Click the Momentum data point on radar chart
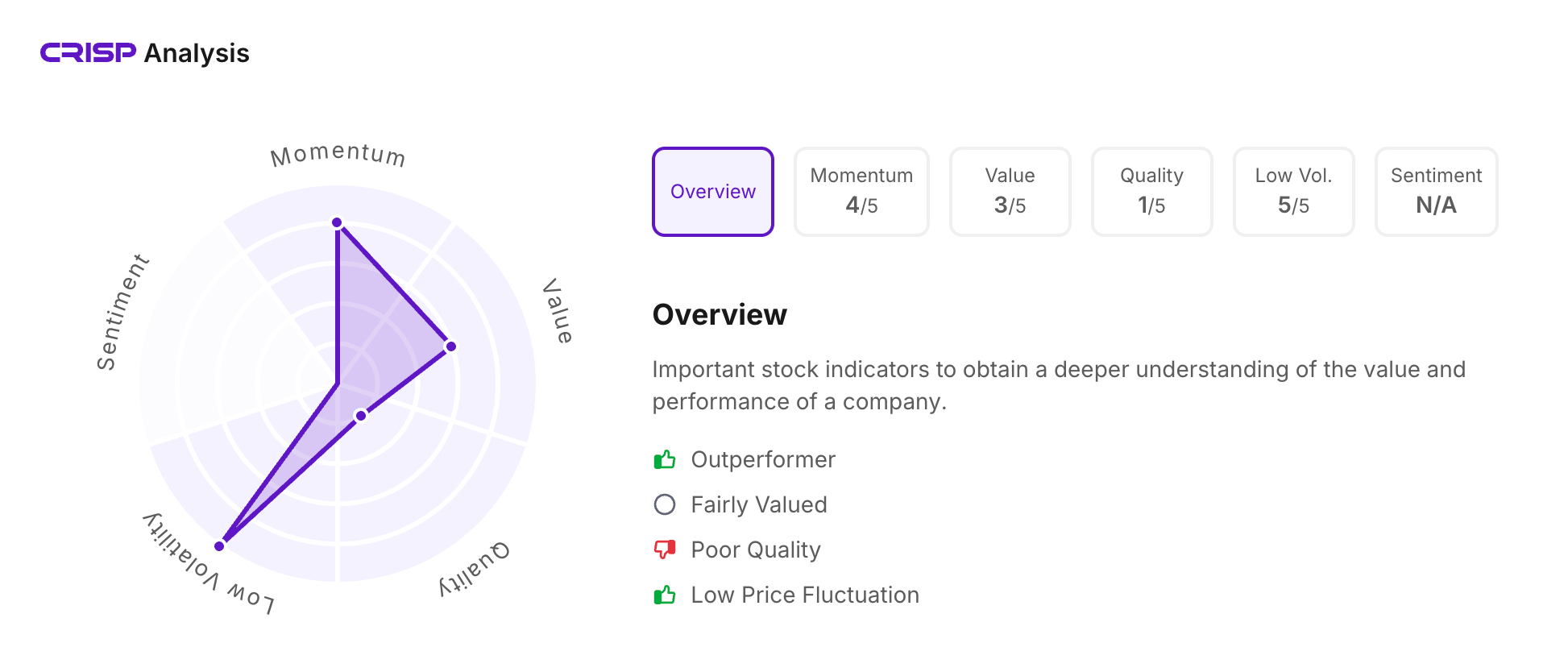Screen dimensions: 1568x672 (x=338, y=222)
